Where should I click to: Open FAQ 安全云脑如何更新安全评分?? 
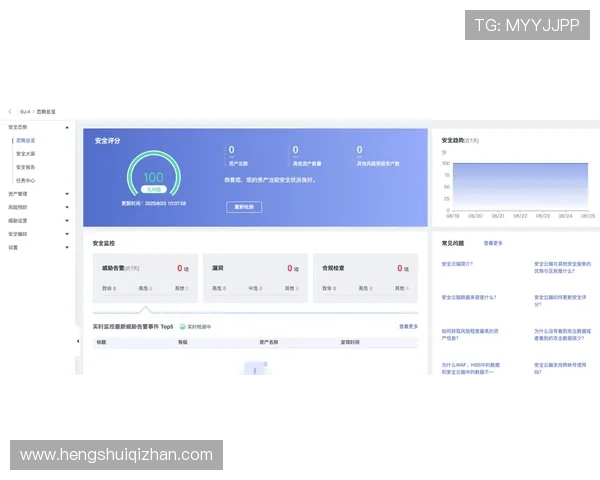pos(560,301)
